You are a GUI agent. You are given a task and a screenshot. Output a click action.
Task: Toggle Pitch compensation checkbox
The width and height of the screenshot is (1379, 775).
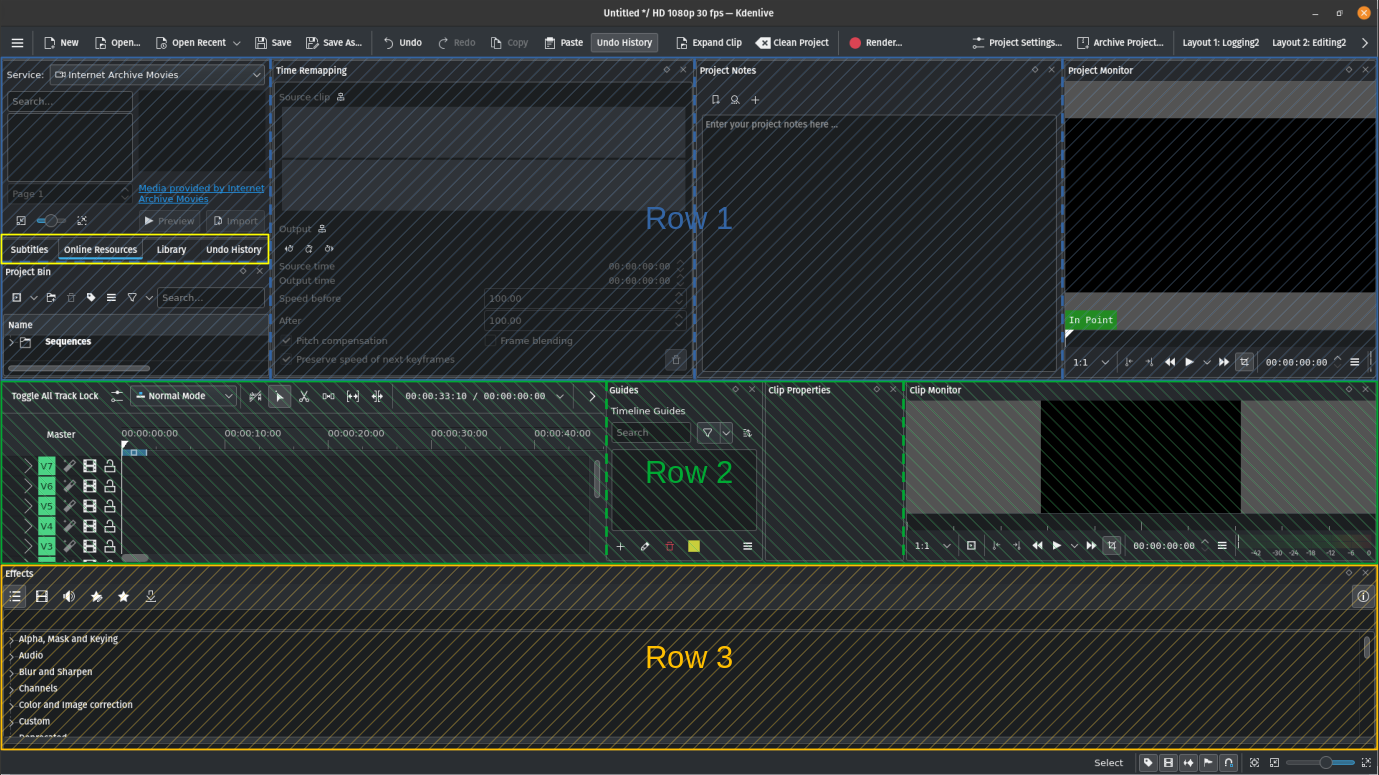pyautogui.click(x=287, y=341)
